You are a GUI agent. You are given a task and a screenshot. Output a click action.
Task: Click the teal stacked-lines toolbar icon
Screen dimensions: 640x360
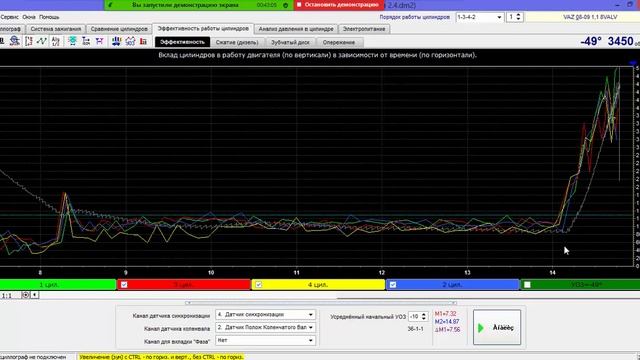pos(72,41)
